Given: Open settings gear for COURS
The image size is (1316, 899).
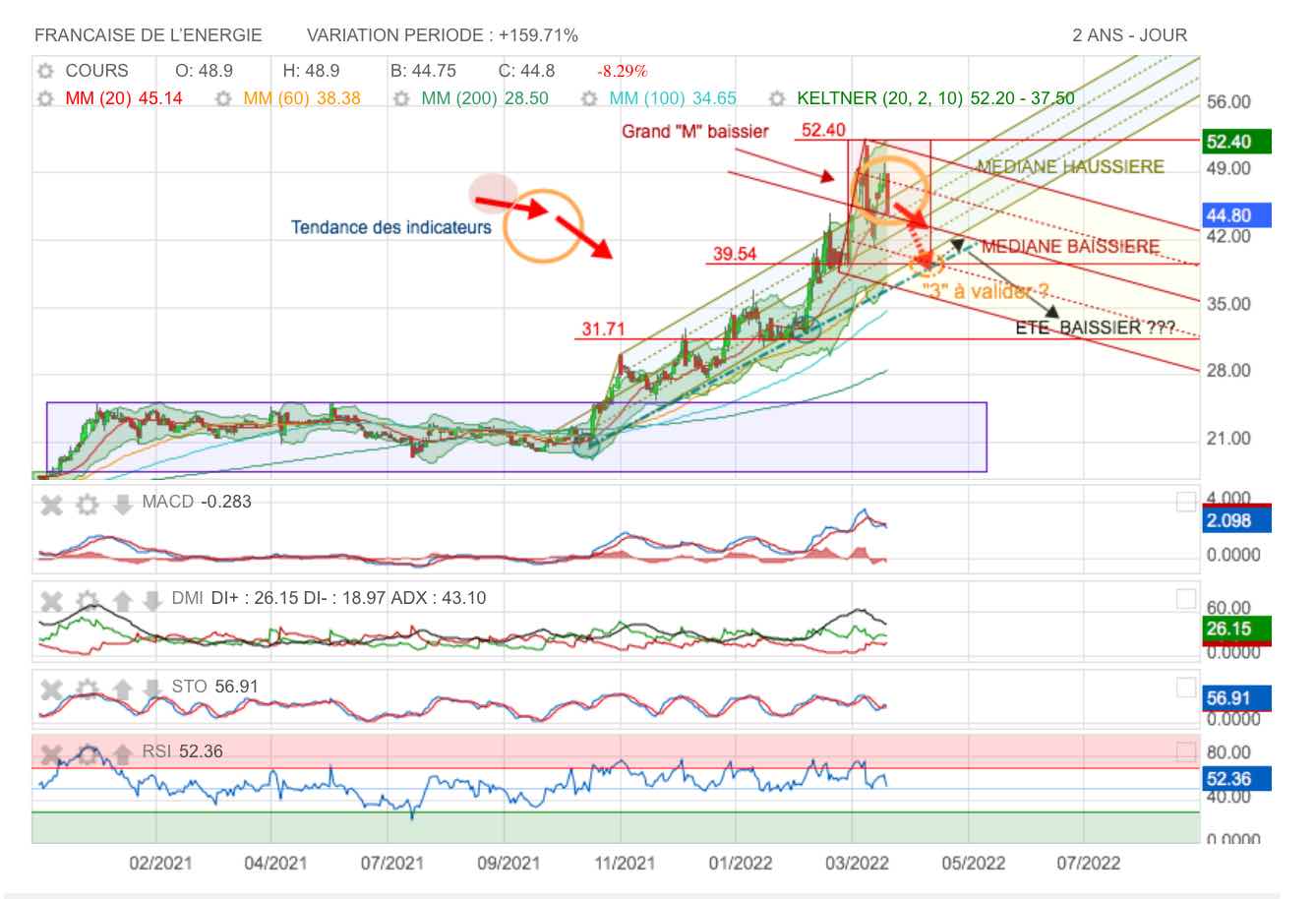Looking at the screenshot, I should [x=44, y=72].
